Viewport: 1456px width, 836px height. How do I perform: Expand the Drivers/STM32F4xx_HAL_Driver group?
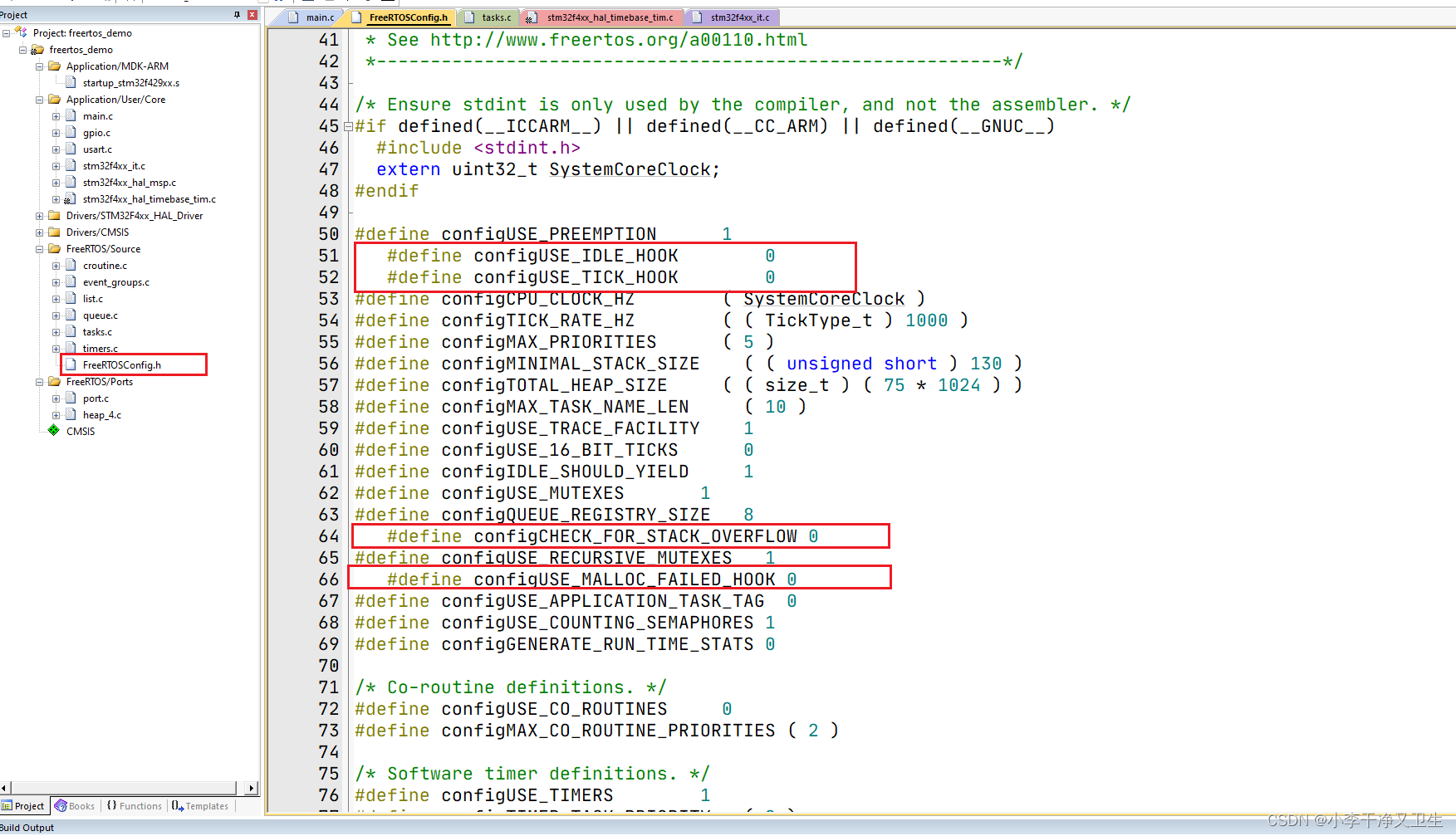click(x=39, y=216)
